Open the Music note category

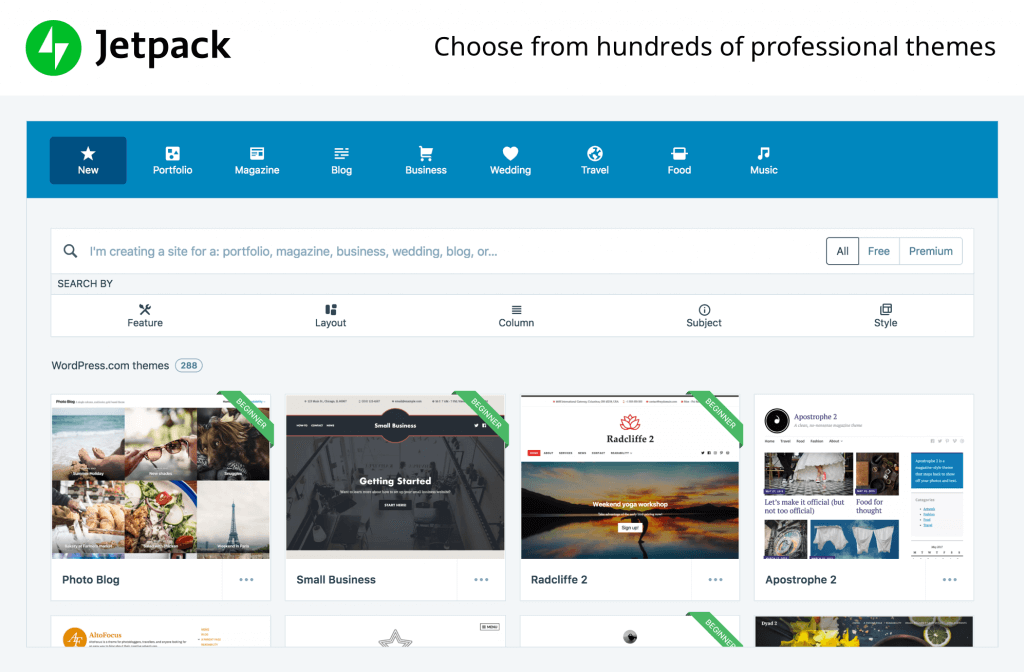coord(763,161)
